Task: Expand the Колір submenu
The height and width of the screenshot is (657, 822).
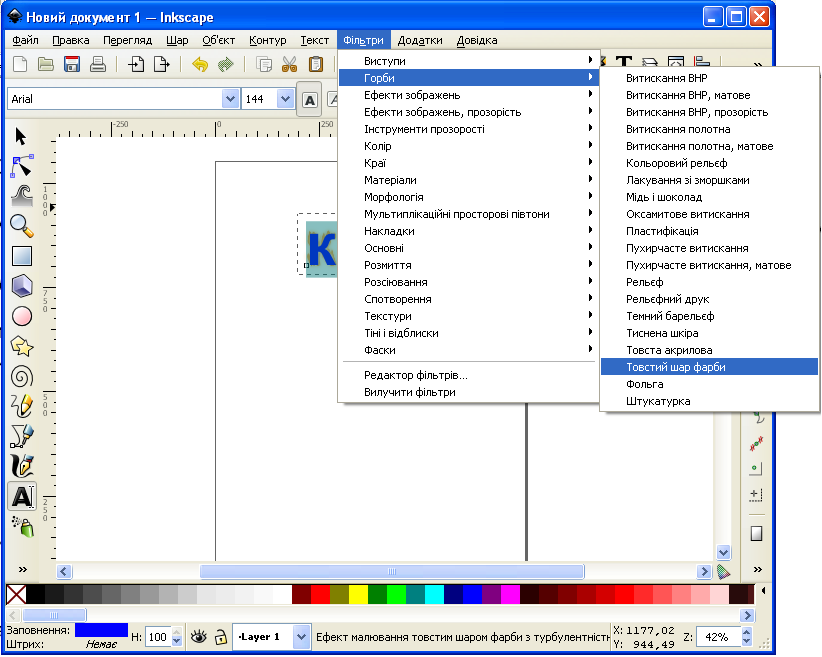Action: point(469,146)
